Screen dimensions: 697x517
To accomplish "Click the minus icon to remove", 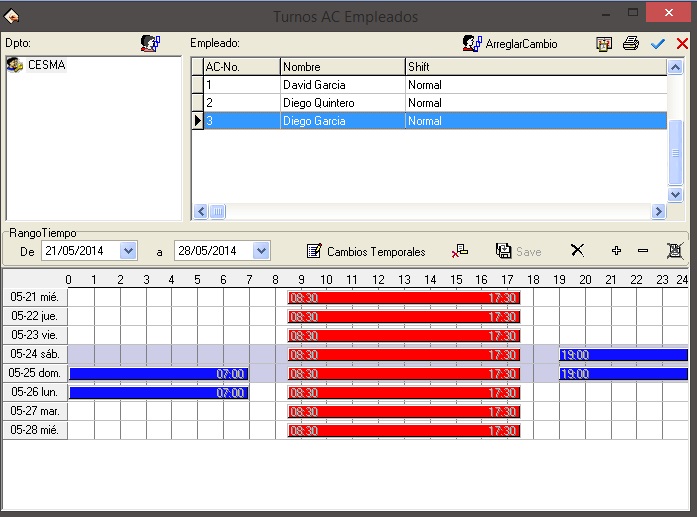I will (642, 251).
